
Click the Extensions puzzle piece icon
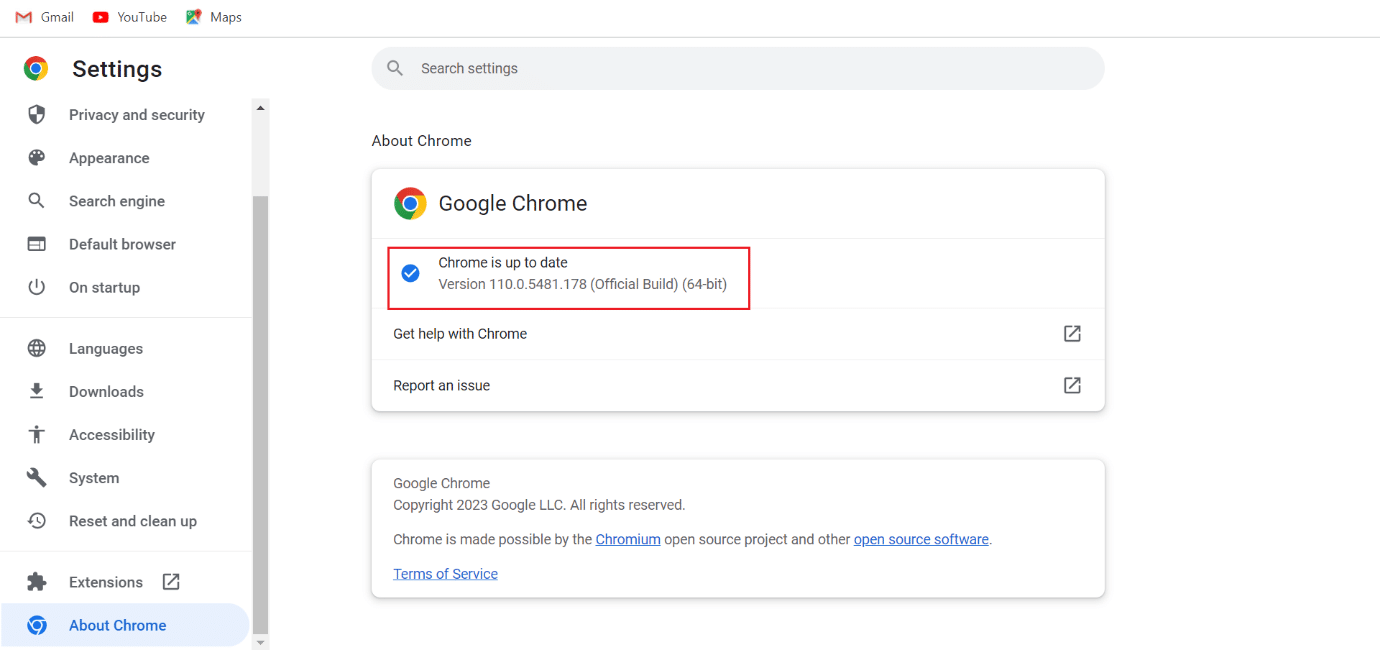37,581
